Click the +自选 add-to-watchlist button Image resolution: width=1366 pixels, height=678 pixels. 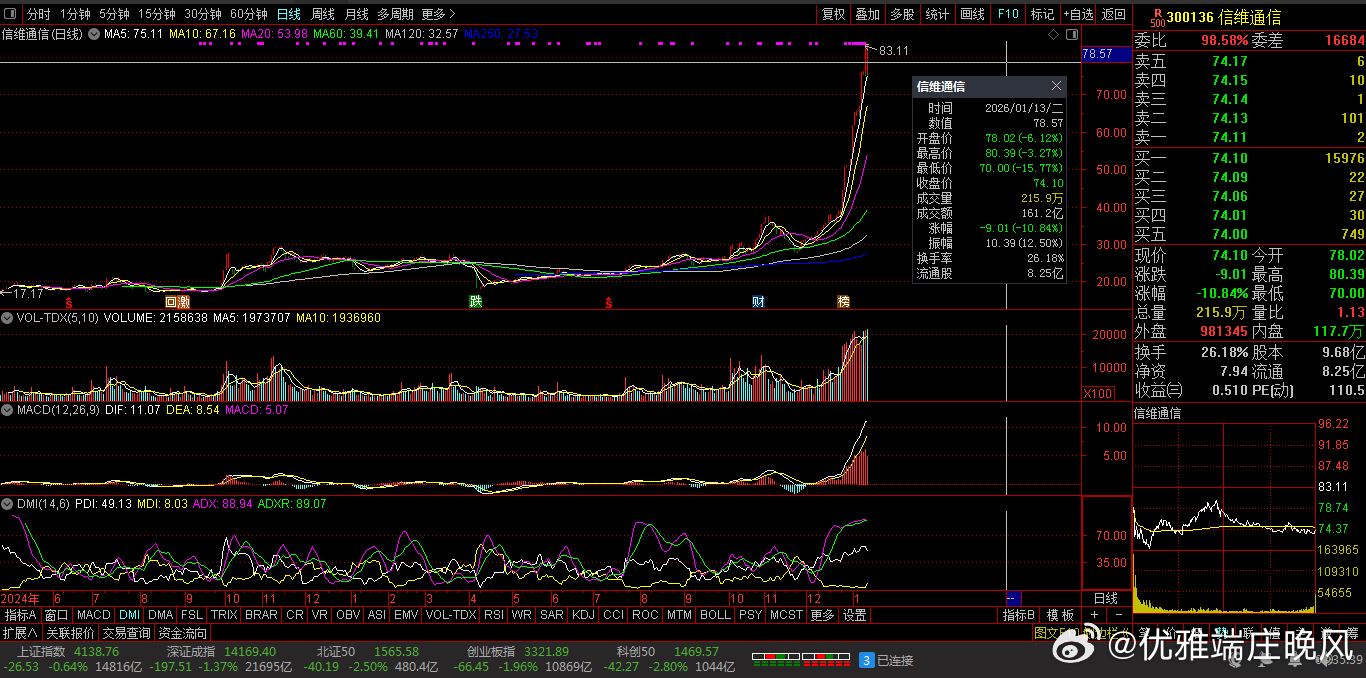1078,14
